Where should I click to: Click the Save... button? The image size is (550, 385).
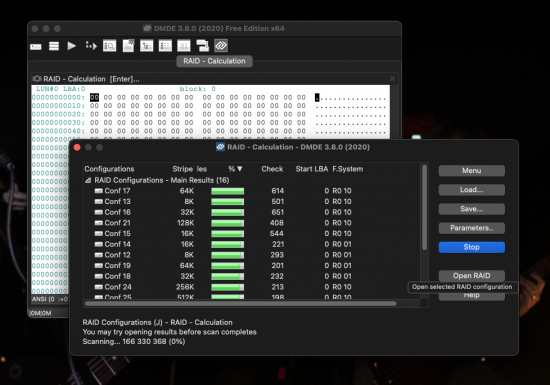pyautogui.click(x=471, y=209)
